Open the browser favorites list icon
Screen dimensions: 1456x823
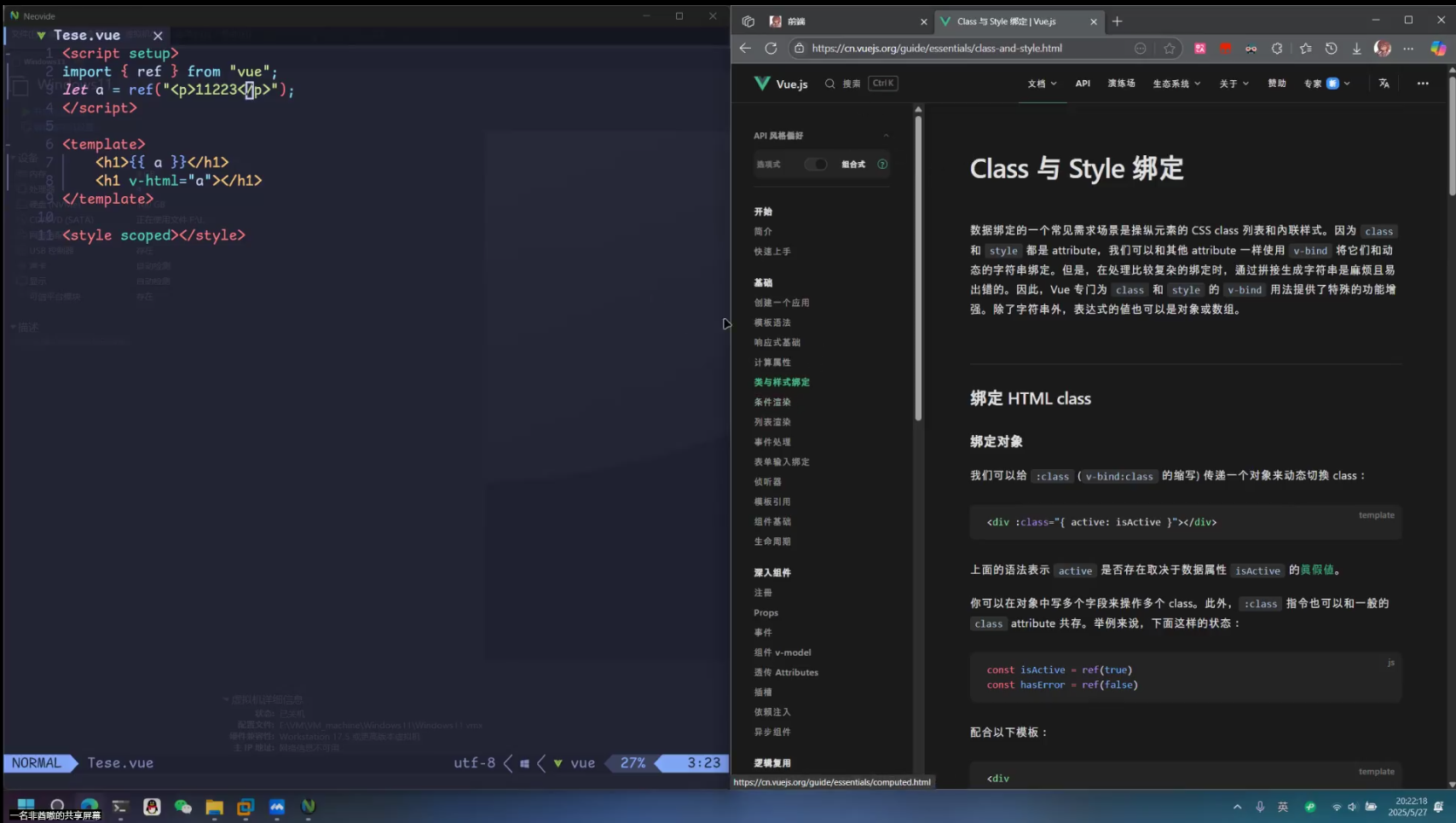point(1305,49)
